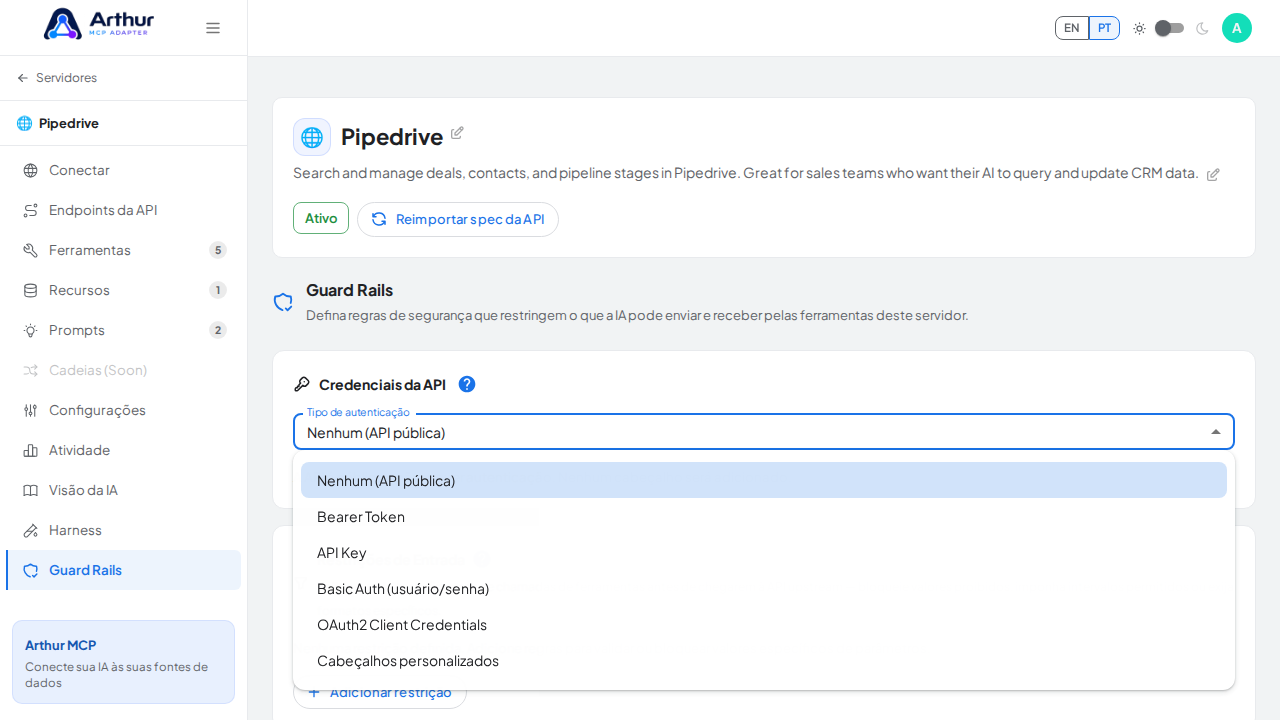This screenshot has width=1280, height=720.
Task: Click the Harness tool icon
Action: pos(31,530)
